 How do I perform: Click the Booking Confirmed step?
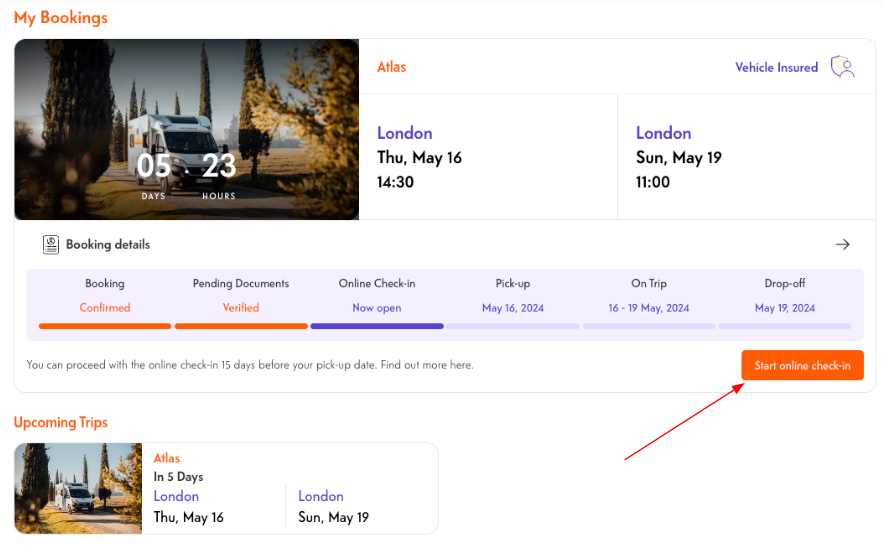point(105,296)
